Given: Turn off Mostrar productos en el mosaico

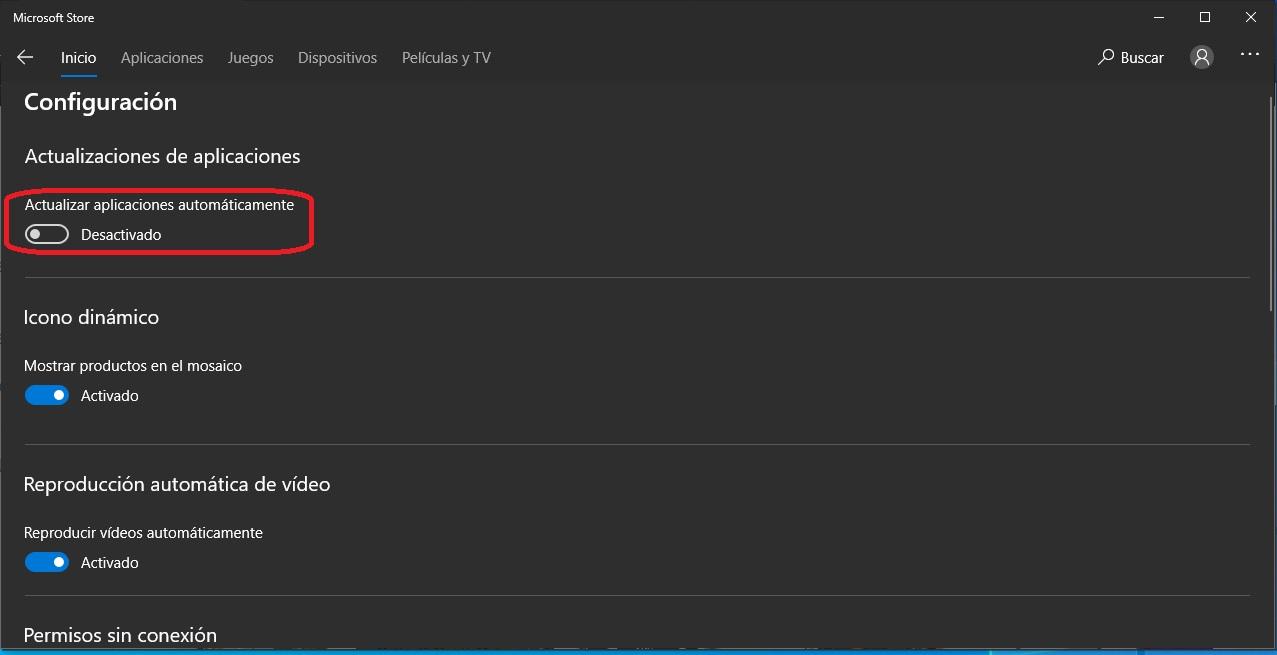Looking at the screenshot, I should point(47,396).
